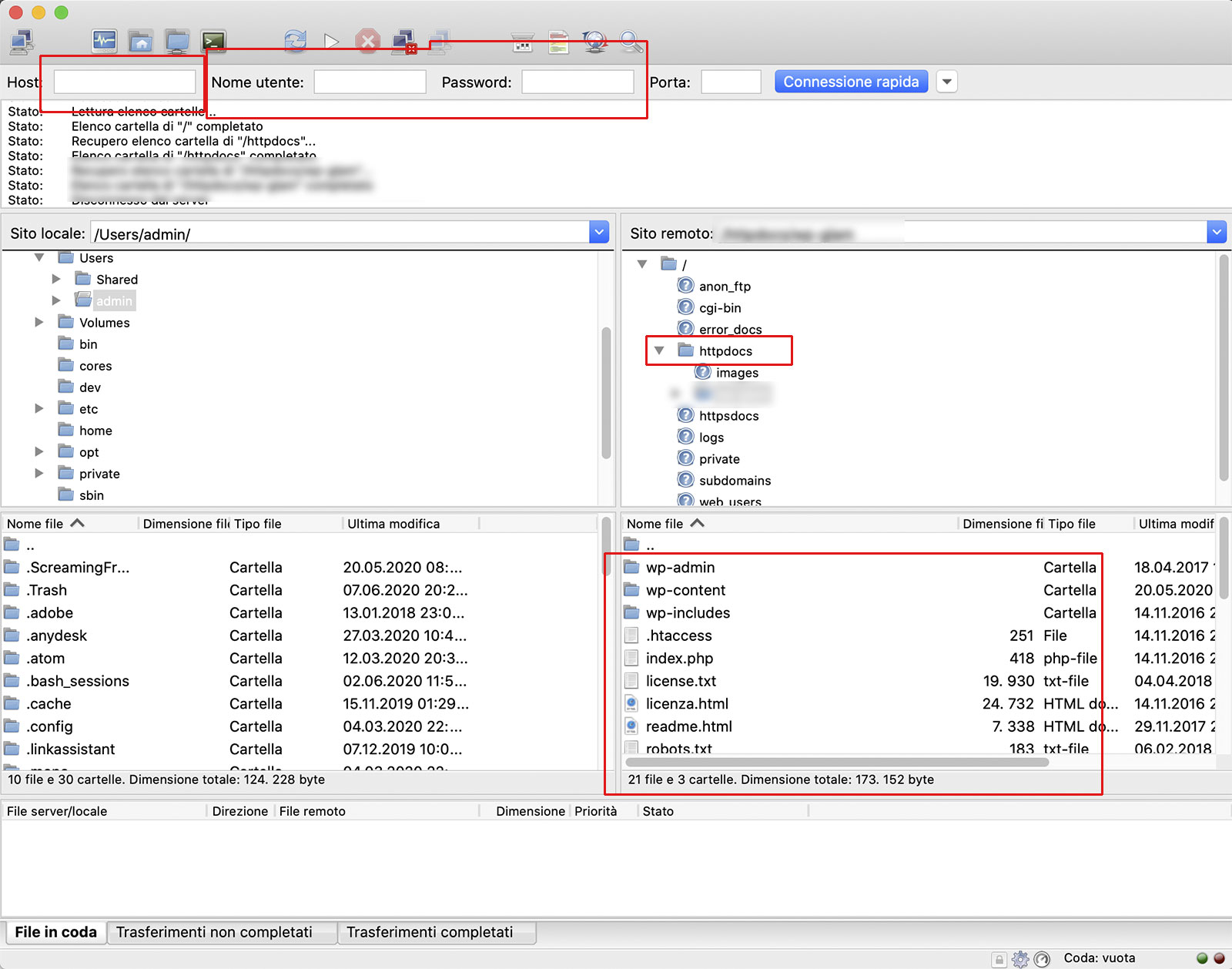Toggle the message log display

tap(104, 42)
